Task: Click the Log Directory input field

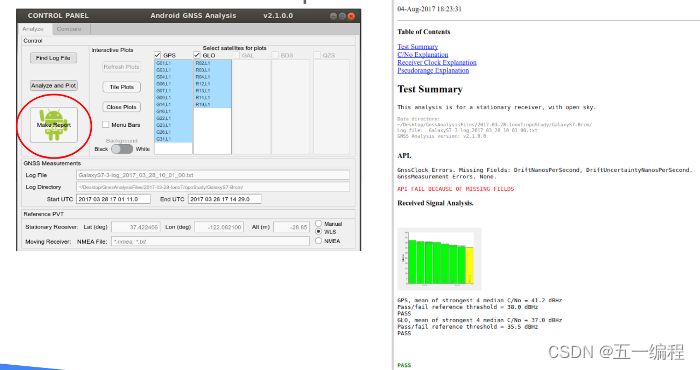Action: coord(213,187)
